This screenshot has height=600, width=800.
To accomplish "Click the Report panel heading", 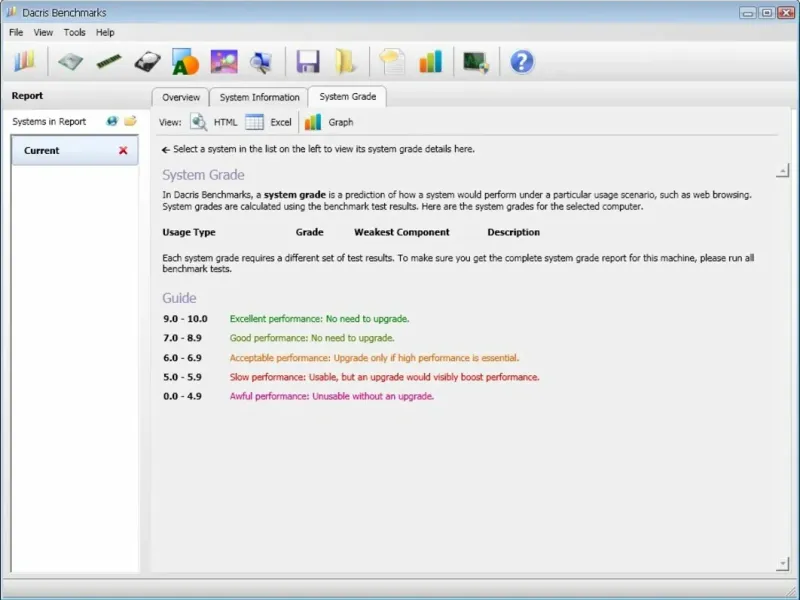I will (x=27, y=95).
